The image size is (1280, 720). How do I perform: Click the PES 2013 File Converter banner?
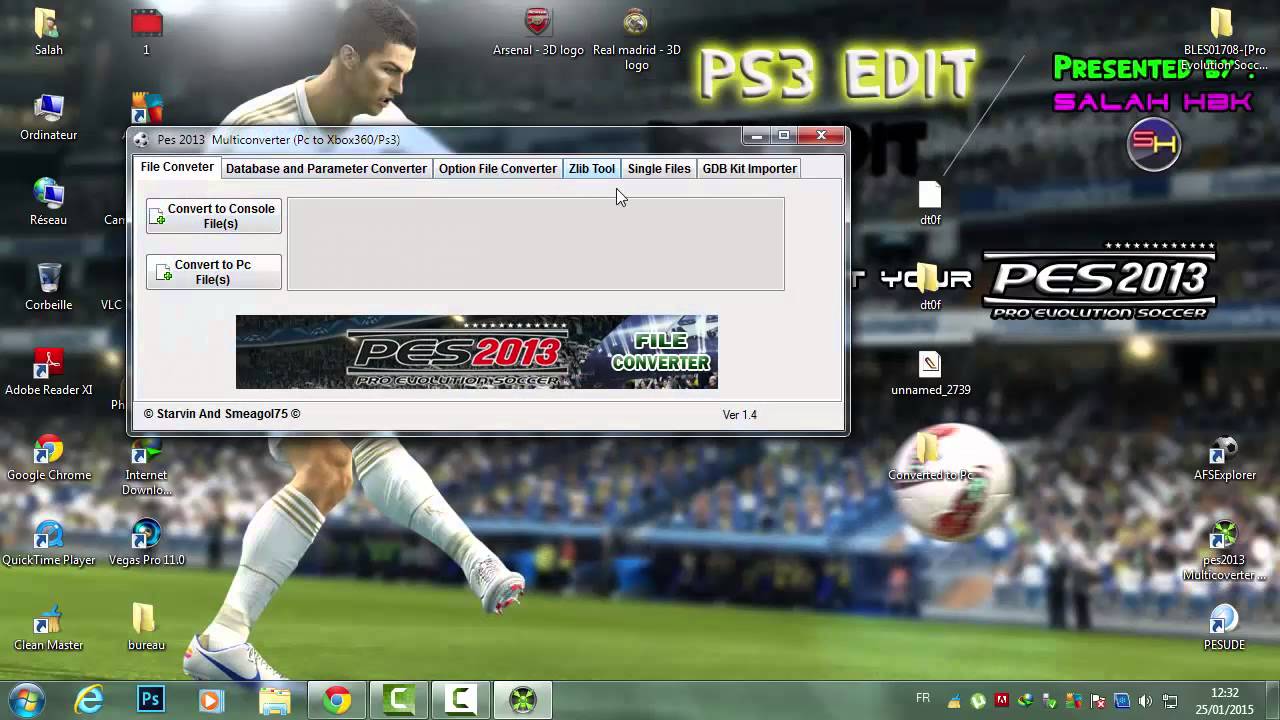477,352
